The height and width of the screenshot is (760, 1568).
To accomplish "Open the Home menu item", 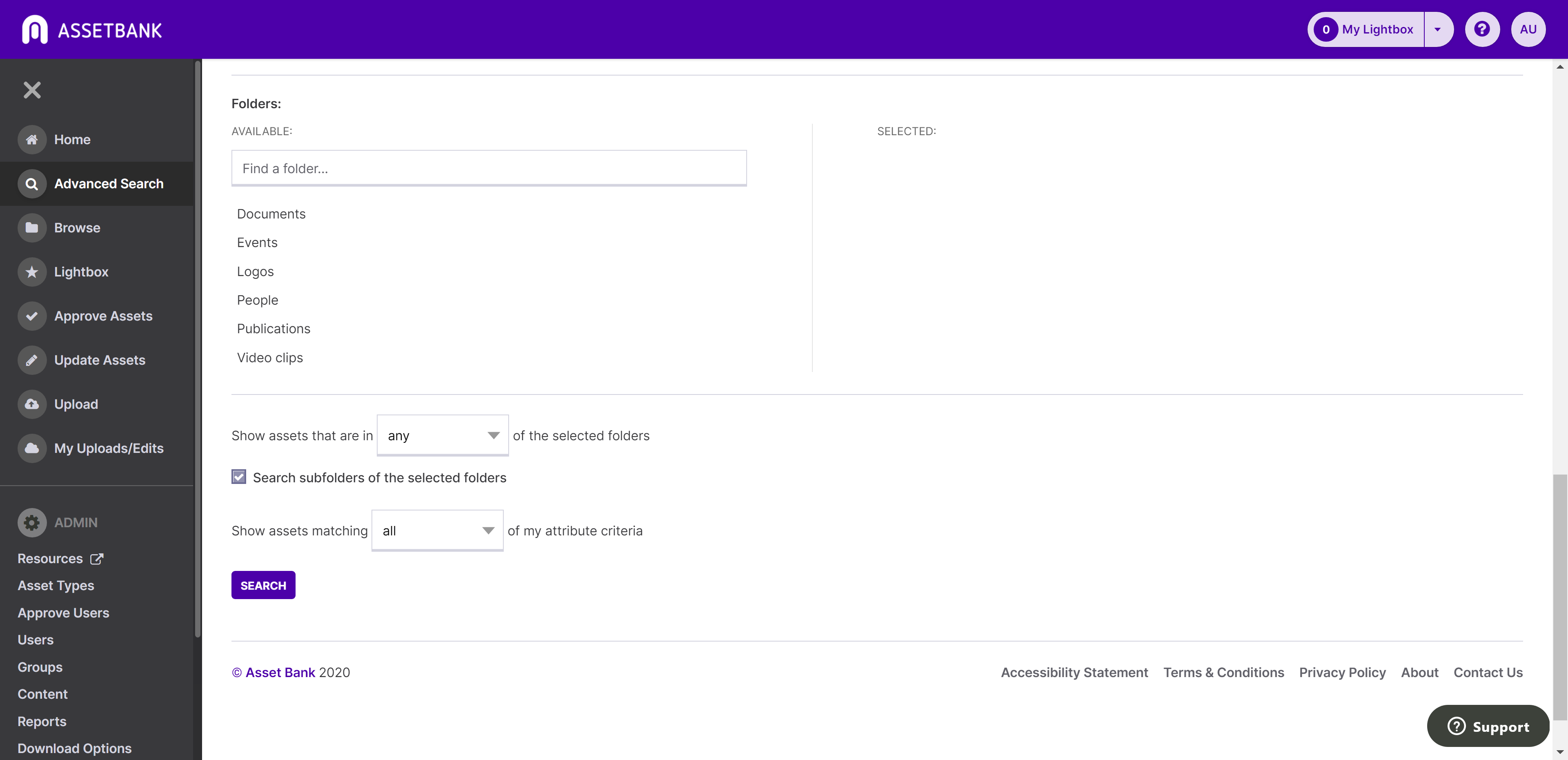I will (x=72, y=139).
